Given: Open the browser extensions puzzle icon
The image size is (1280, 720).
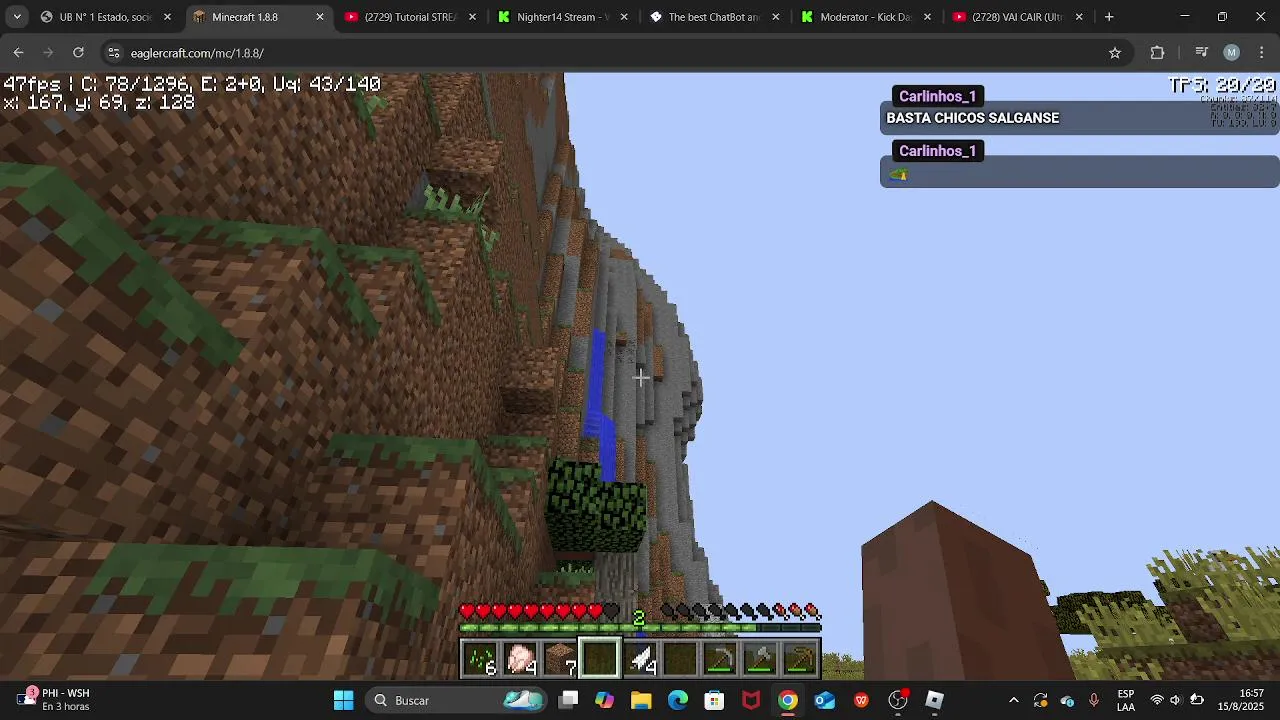Looking at the screenshot, I should 1157,53.
